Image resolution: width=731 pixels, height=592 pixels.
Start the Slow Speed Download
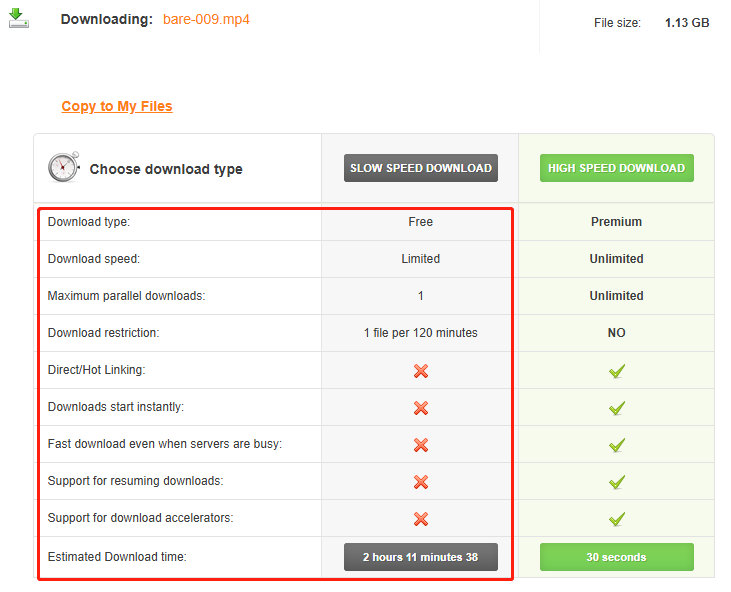[x=421, y=168]
